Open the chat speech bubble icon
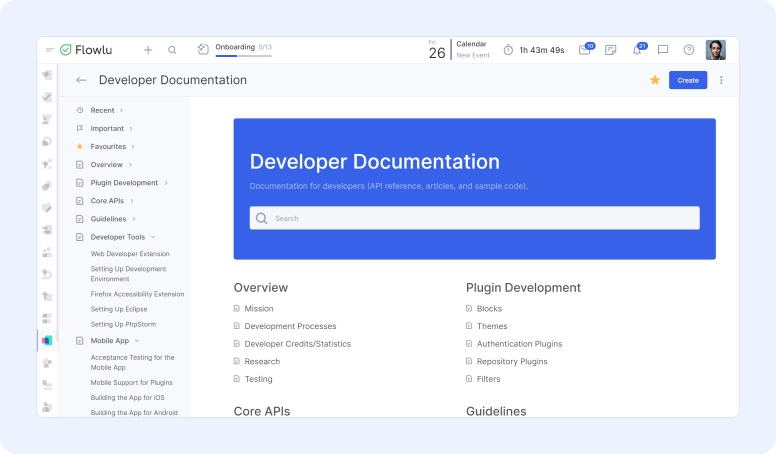The width and height of the screenshot is (776, 454). 663,50
